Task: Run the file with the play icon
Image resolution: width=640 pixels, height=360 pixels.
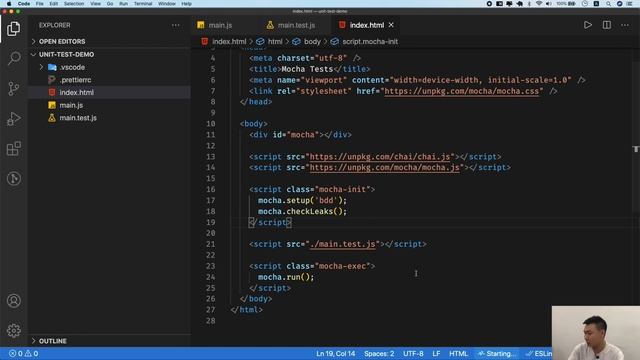Action: click(588, 25)
